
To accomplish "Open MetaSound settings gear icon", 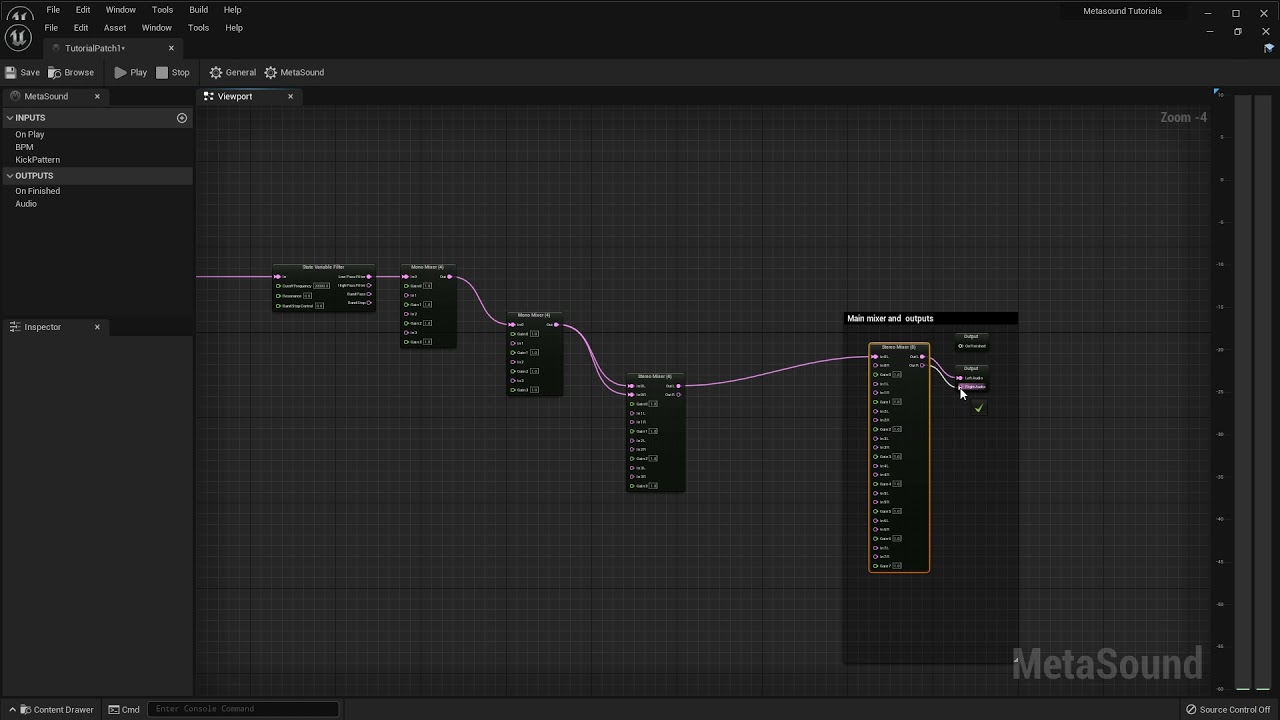I will [x=271, y=72].
